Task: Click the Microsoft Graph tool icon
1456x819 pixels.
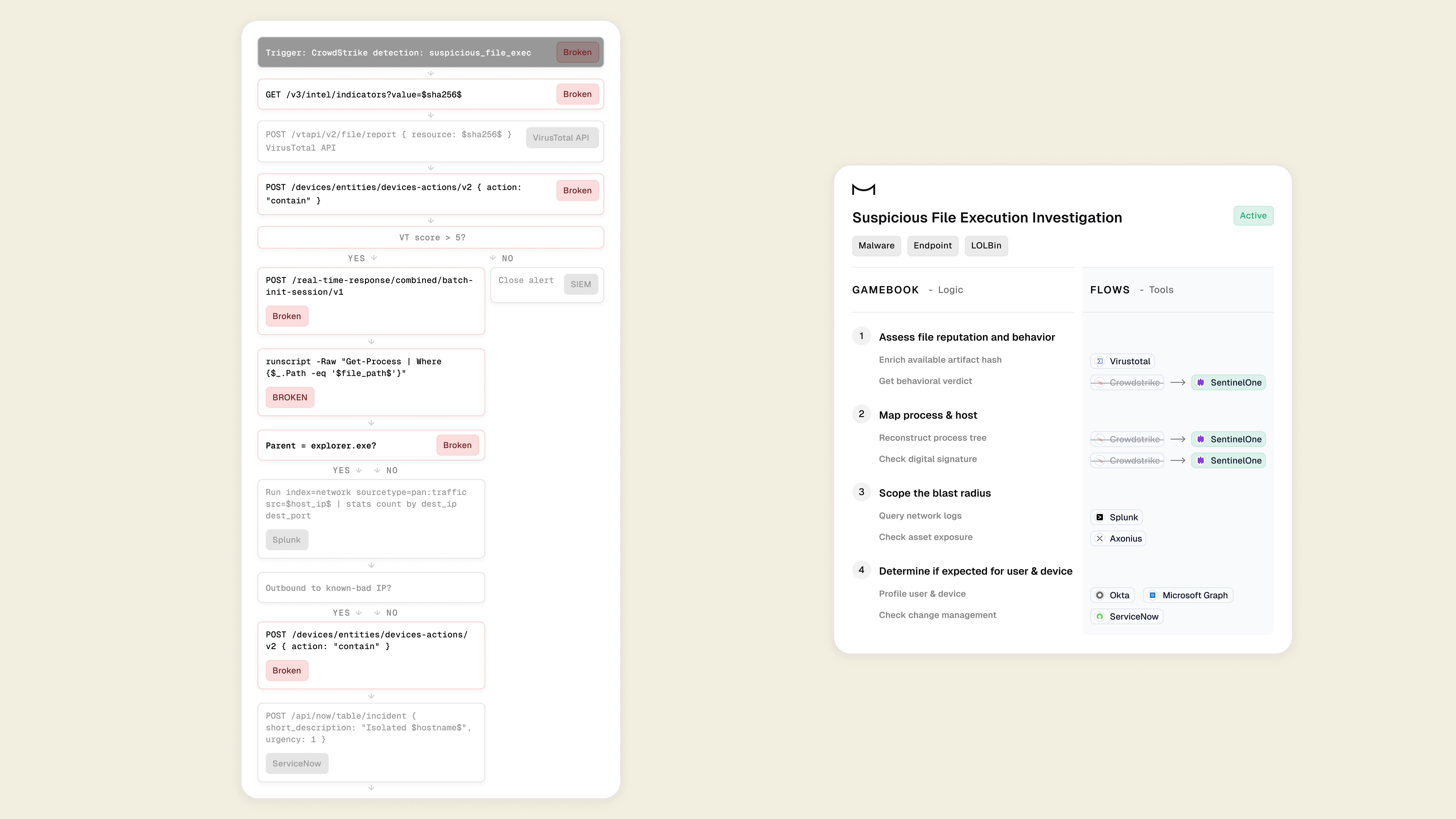Action: point(1152,595)
